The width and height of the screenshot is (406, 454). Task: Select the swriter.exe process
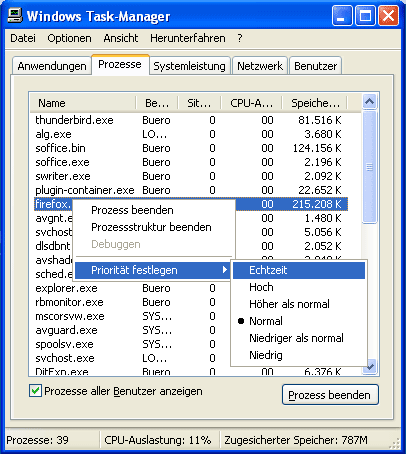pyautogui.click(x=191, y=176)
